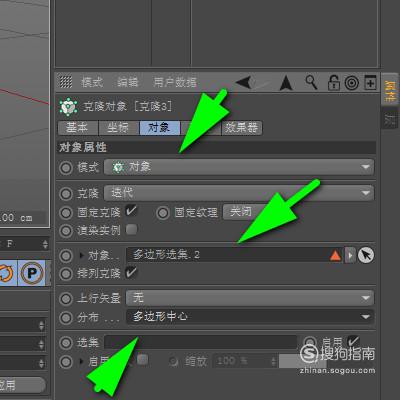Click the target mode circle icon
The height and width of the screenshot is (400, 400).
pos(351,83)
